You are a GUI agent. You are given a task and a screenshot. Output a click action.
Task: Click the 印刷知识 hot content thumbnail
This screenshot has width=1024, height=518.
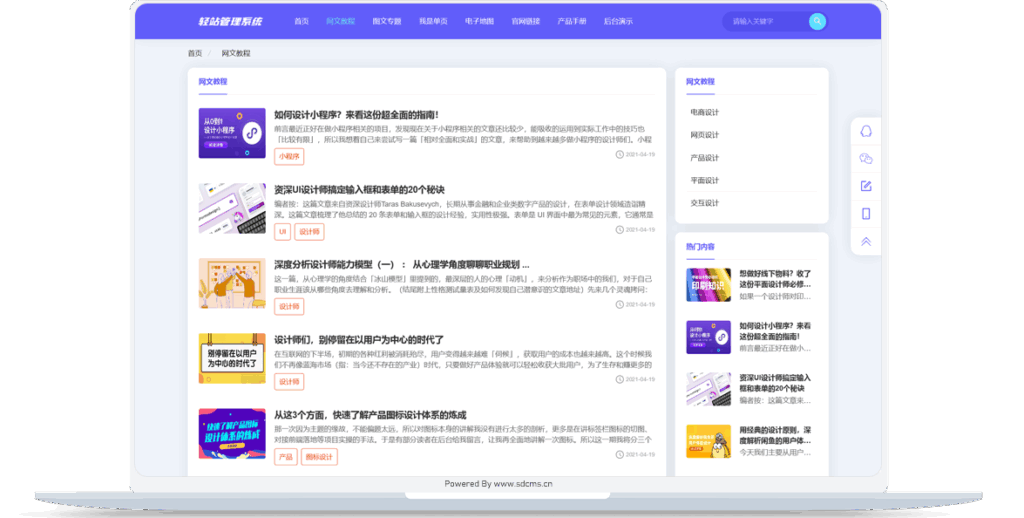[709, 285]
